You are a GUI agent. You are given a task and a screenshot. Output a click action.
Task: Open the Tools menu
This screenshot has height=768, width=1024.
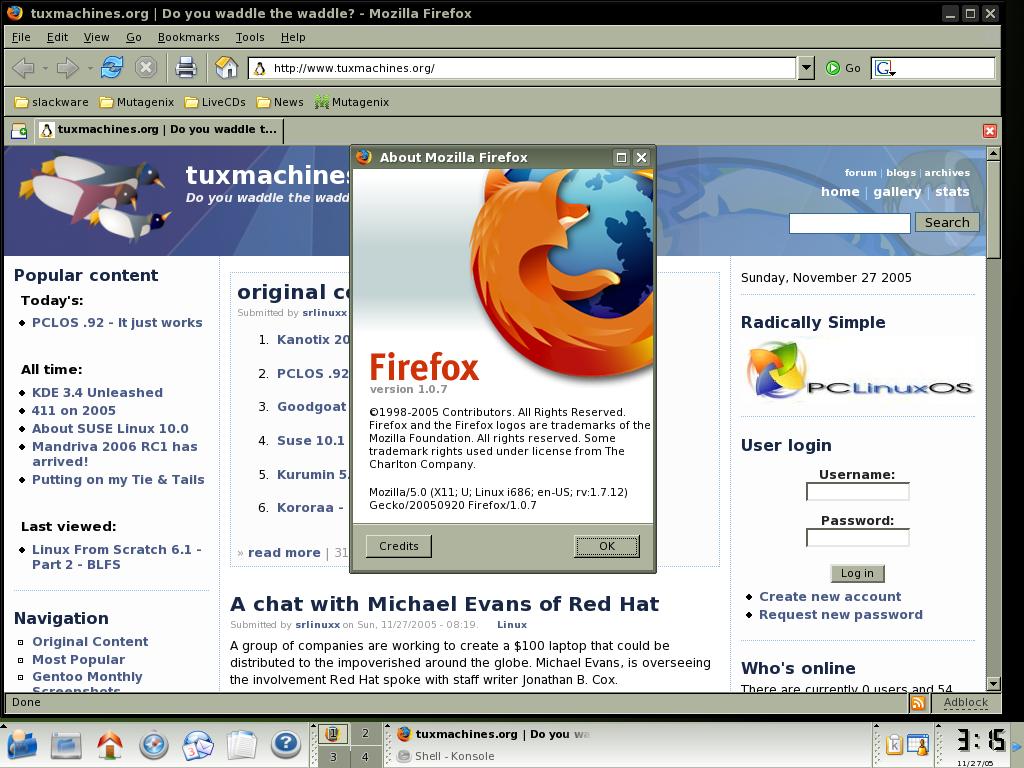(x=249, y=37)
